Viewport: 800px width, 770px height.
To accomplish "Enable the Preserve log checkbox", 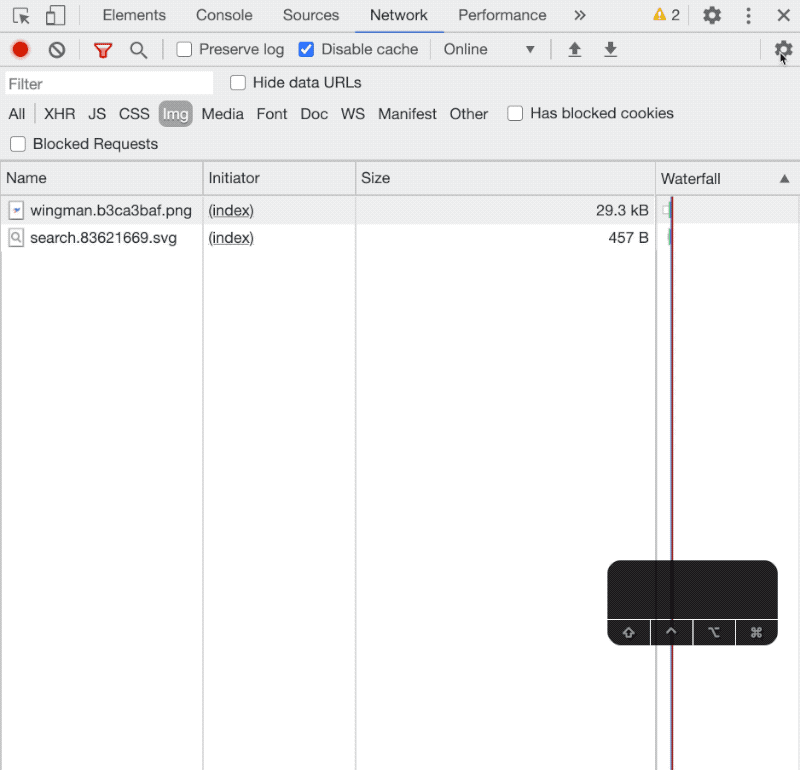I will (184, 50).
